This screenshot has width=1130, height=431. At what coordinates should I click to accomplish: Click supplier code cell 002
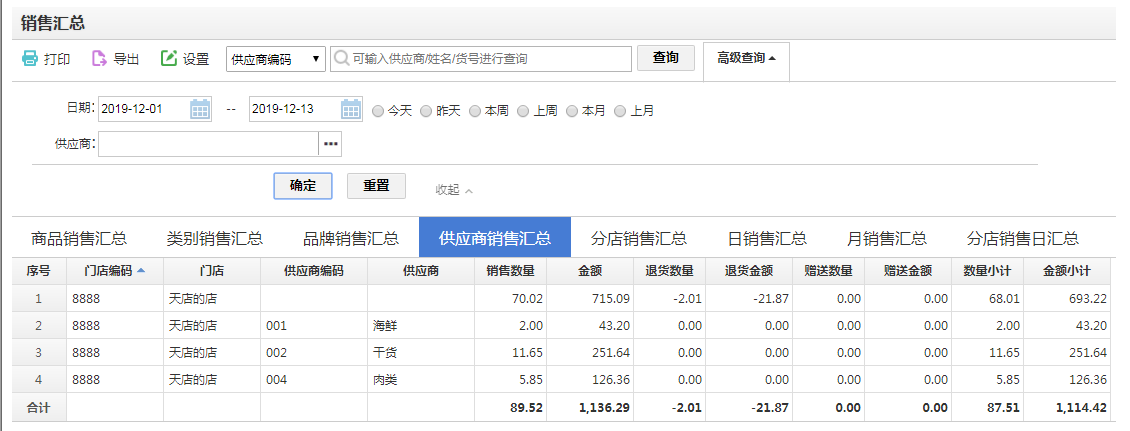coord(313,352)
